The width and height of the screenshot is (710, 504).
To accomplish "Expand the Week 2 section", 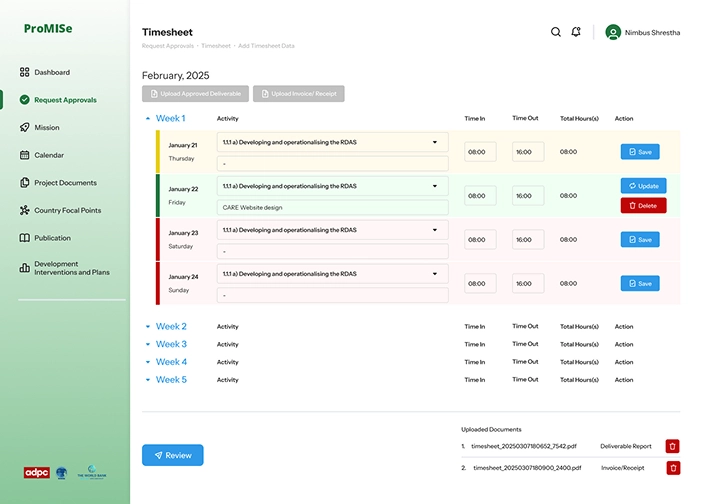I will (x=148, y=327).
